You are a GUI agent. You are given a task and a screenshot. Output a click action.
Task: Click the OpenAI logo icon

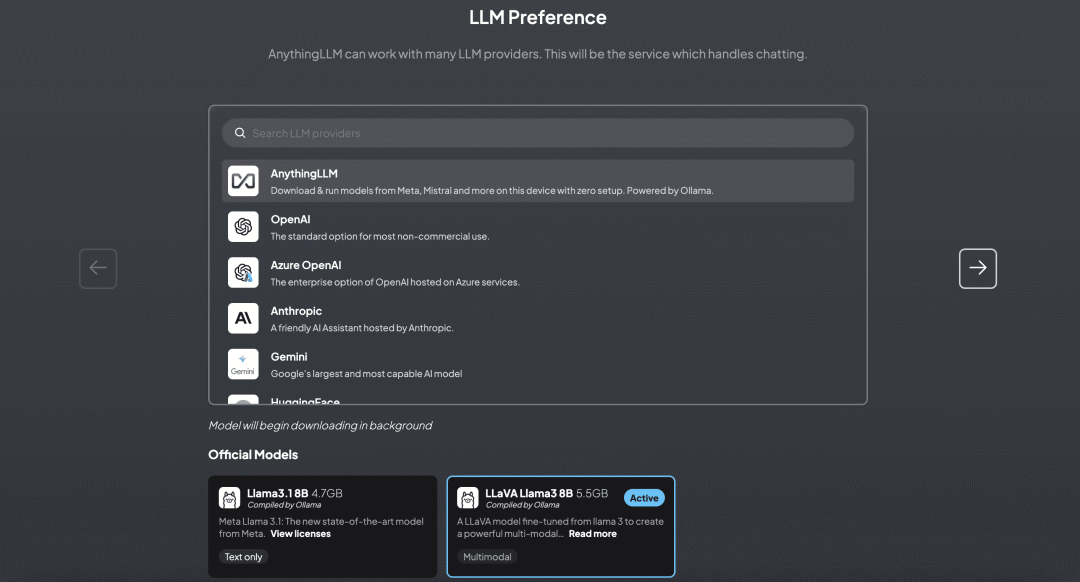tap(243, 227)
